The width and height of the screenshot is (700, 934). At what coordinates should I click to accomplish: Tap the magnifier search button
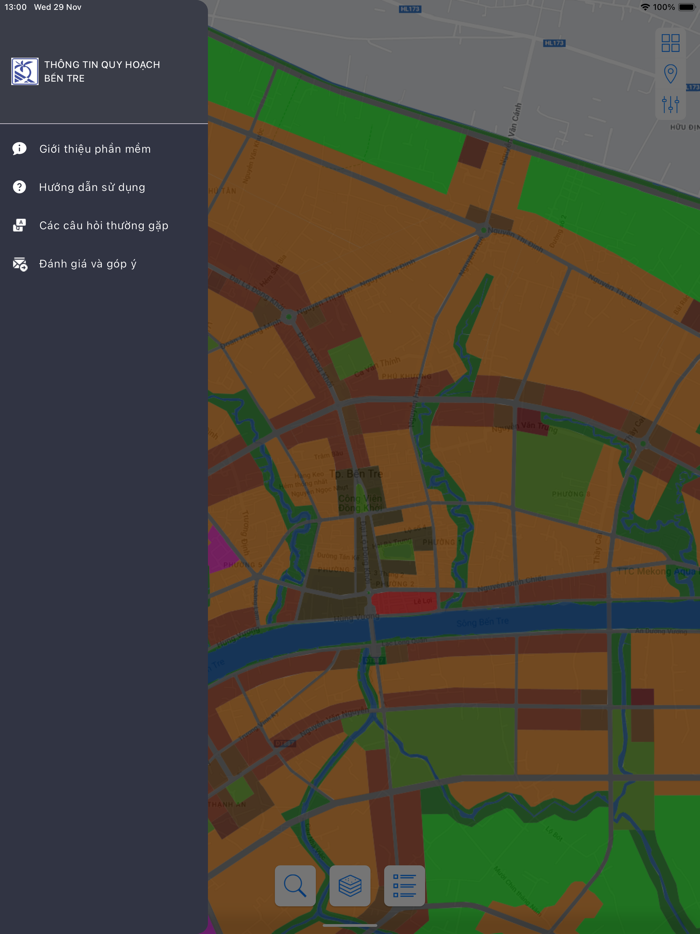pyautogui.click(x=295, y=886)
